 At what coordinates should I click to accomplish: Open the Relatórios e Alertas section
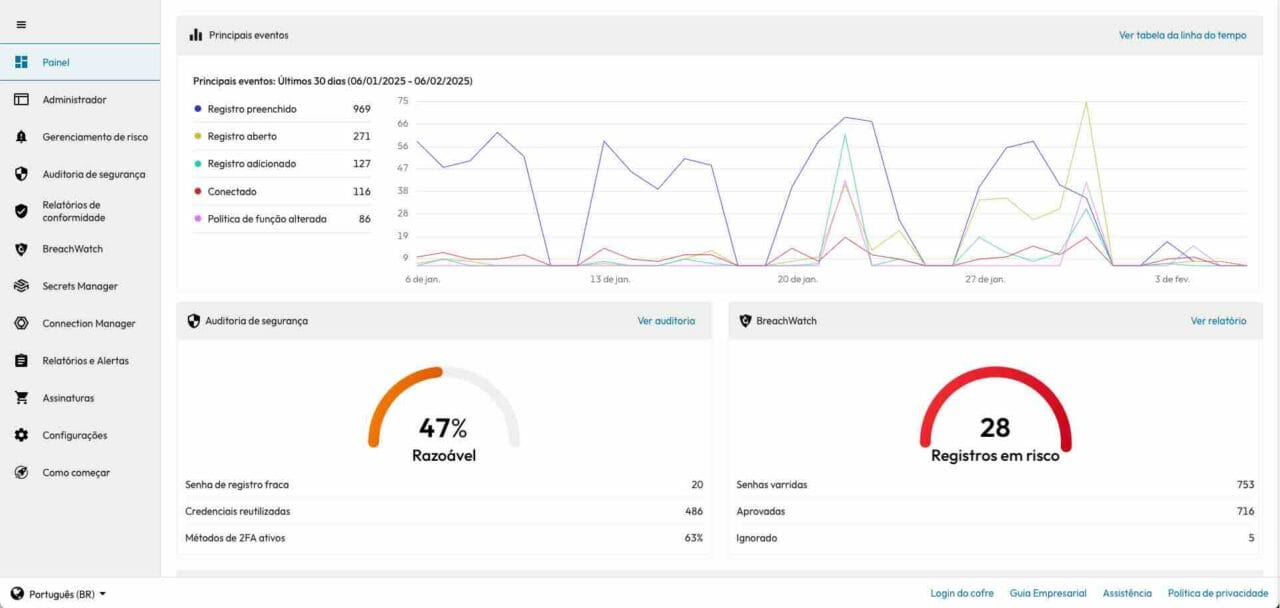pos(85,361)
